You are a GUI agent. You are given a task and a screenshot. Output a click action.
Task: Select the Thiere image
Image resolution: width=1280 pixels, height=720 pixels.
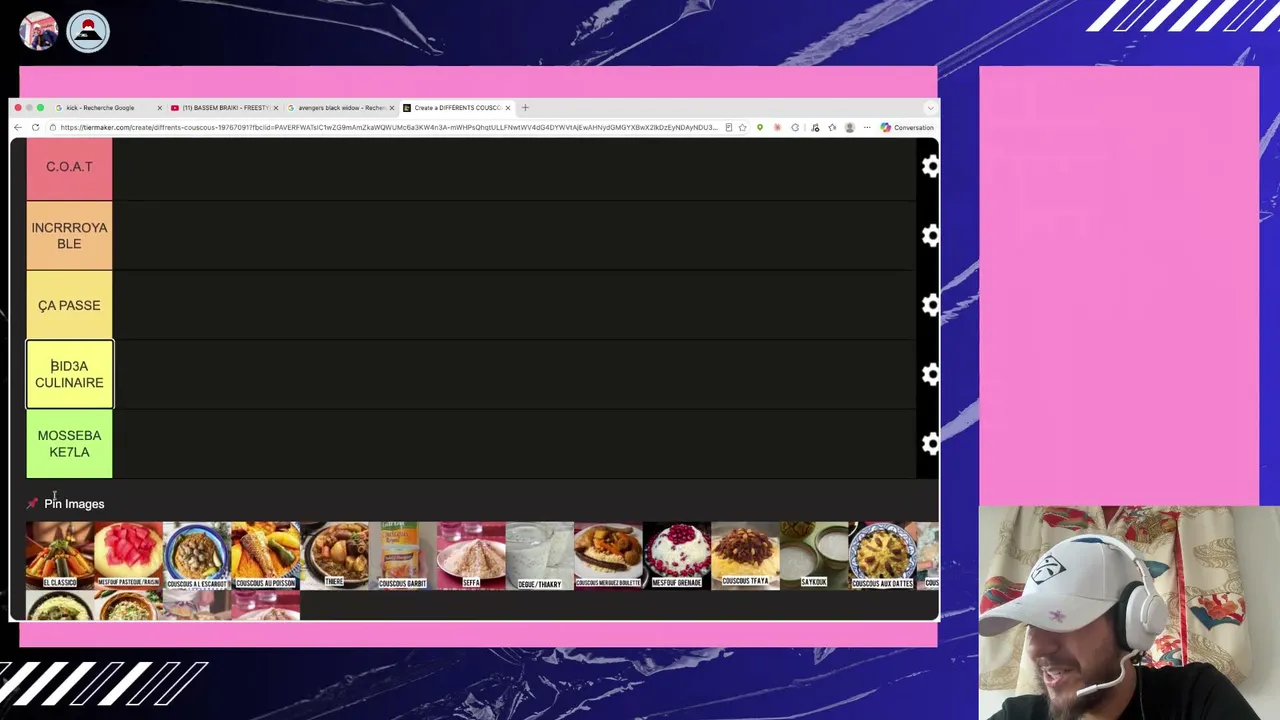click(x=334, y=555)
